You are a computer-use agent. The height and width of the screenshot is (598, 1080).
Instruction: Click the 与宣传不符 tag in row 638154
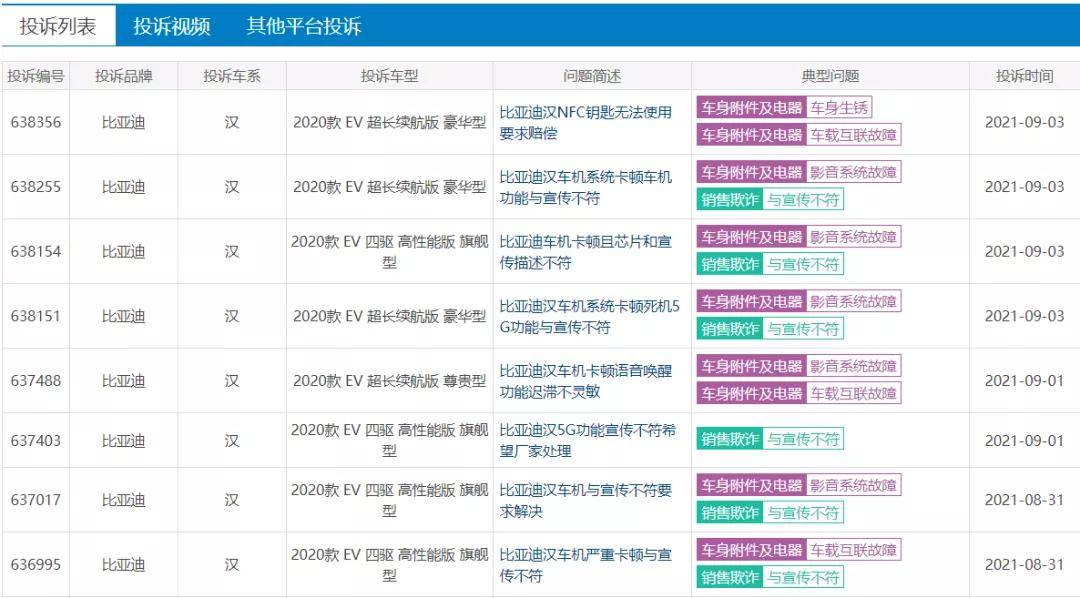(x=803, y=265)
